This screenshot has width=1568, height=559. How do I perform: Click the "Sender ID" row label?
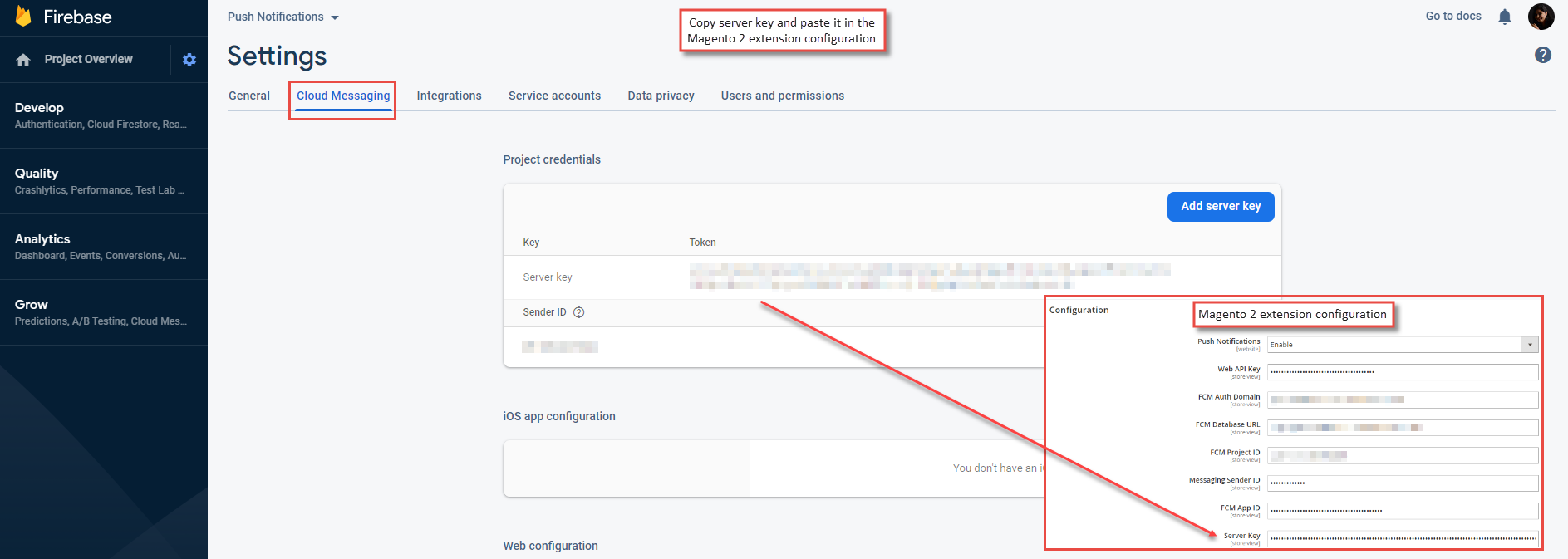tap(544, 312)
